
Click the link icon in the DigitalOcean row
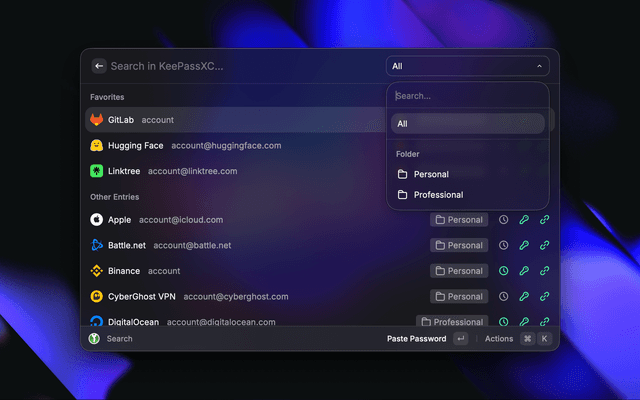click(544, 322)
